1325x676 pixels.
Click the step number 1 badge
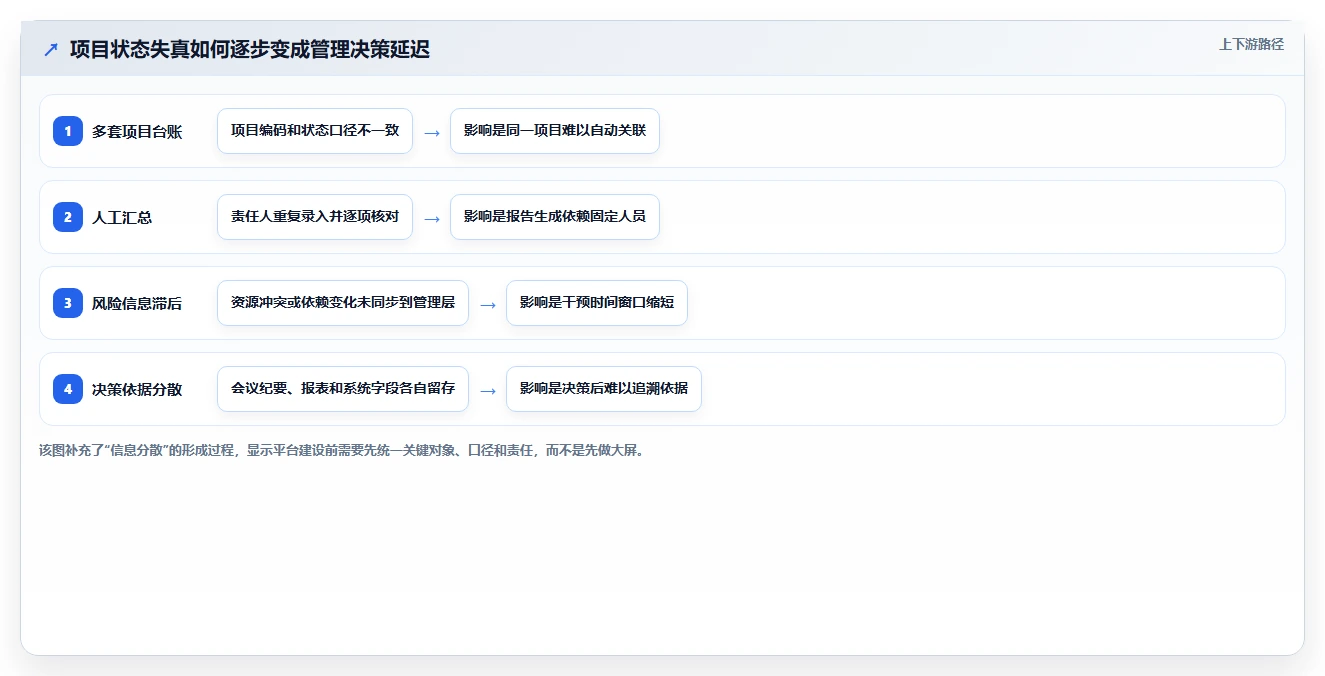pyautogui.click(x=68, y=131)
